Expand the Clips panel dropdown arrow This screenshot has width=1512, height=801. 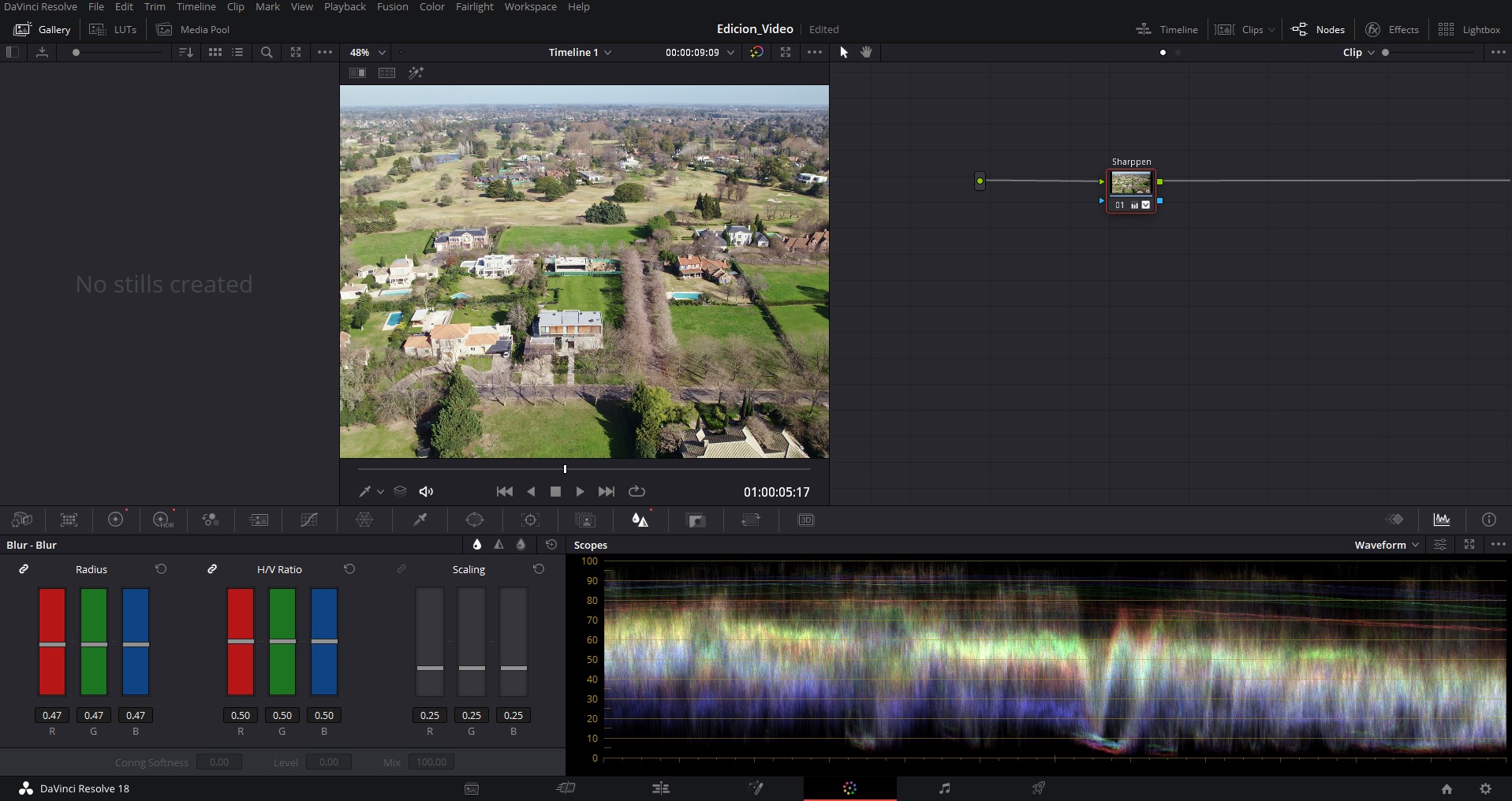(1271, 30)
